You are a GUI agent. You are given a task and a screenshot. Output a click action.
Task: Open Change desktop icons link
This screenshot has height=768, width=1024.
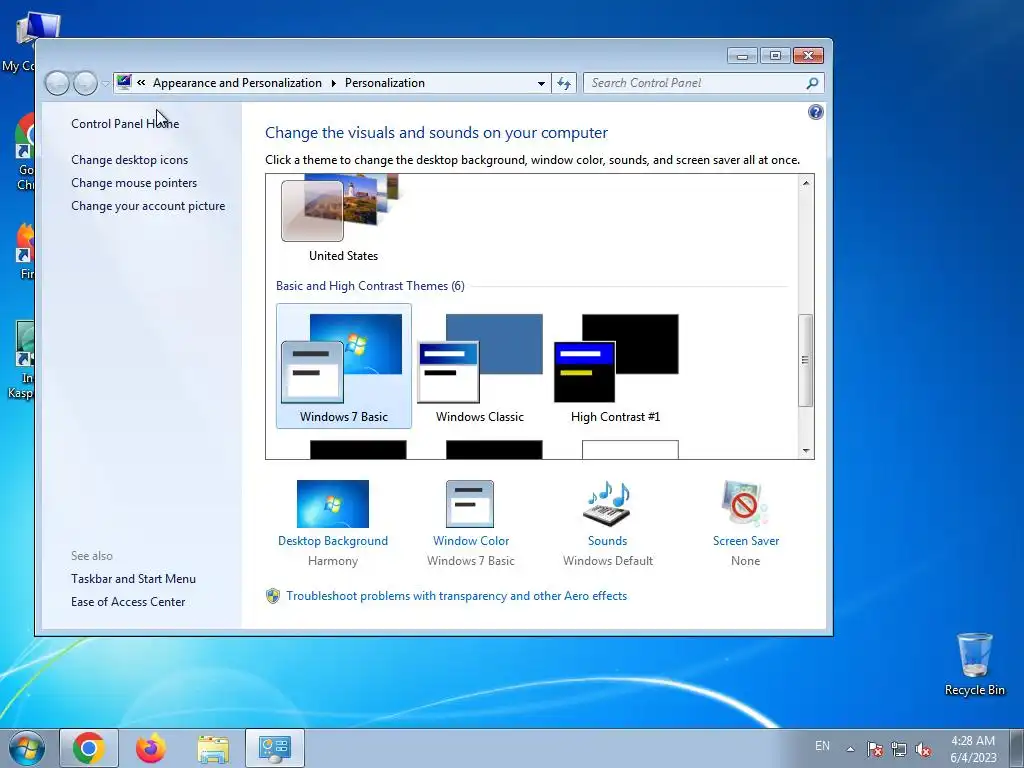click(x=129, y=160)
